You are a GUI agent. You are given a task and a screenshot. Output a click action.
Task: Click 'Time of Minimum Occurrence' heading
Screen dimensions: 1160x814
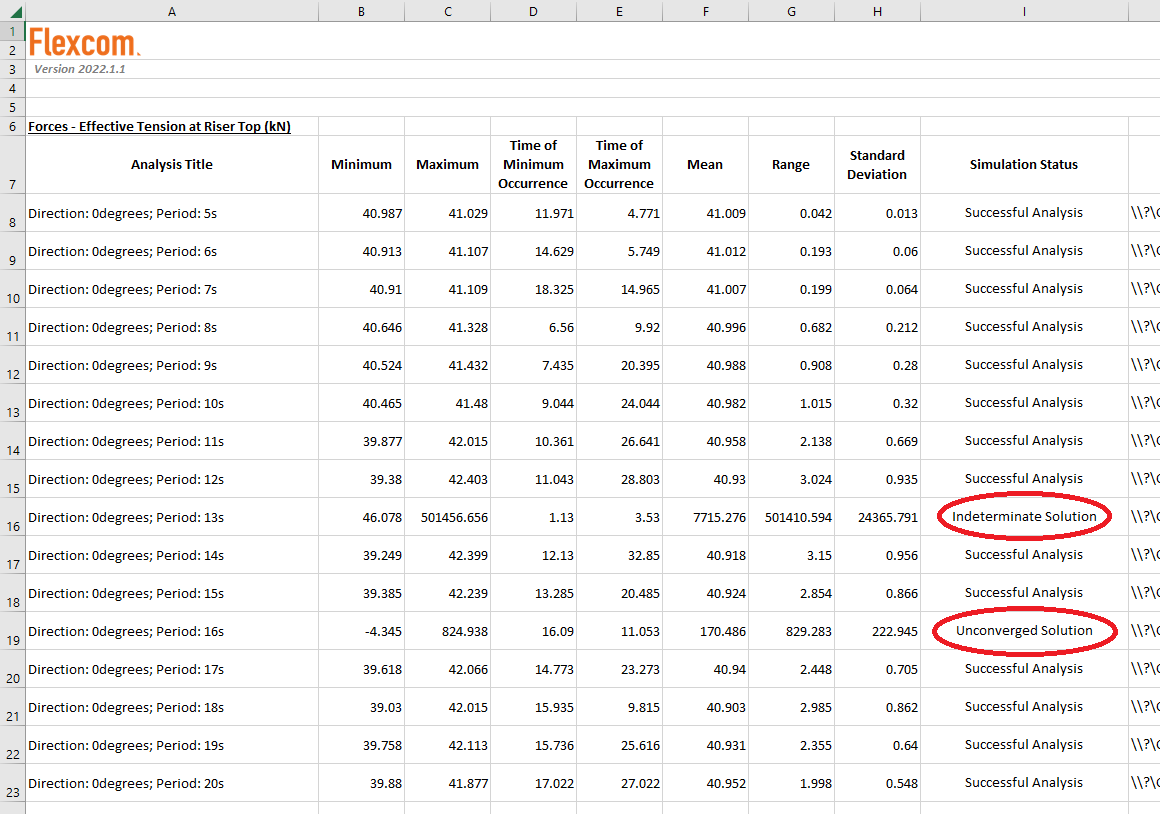pos(533,164)
